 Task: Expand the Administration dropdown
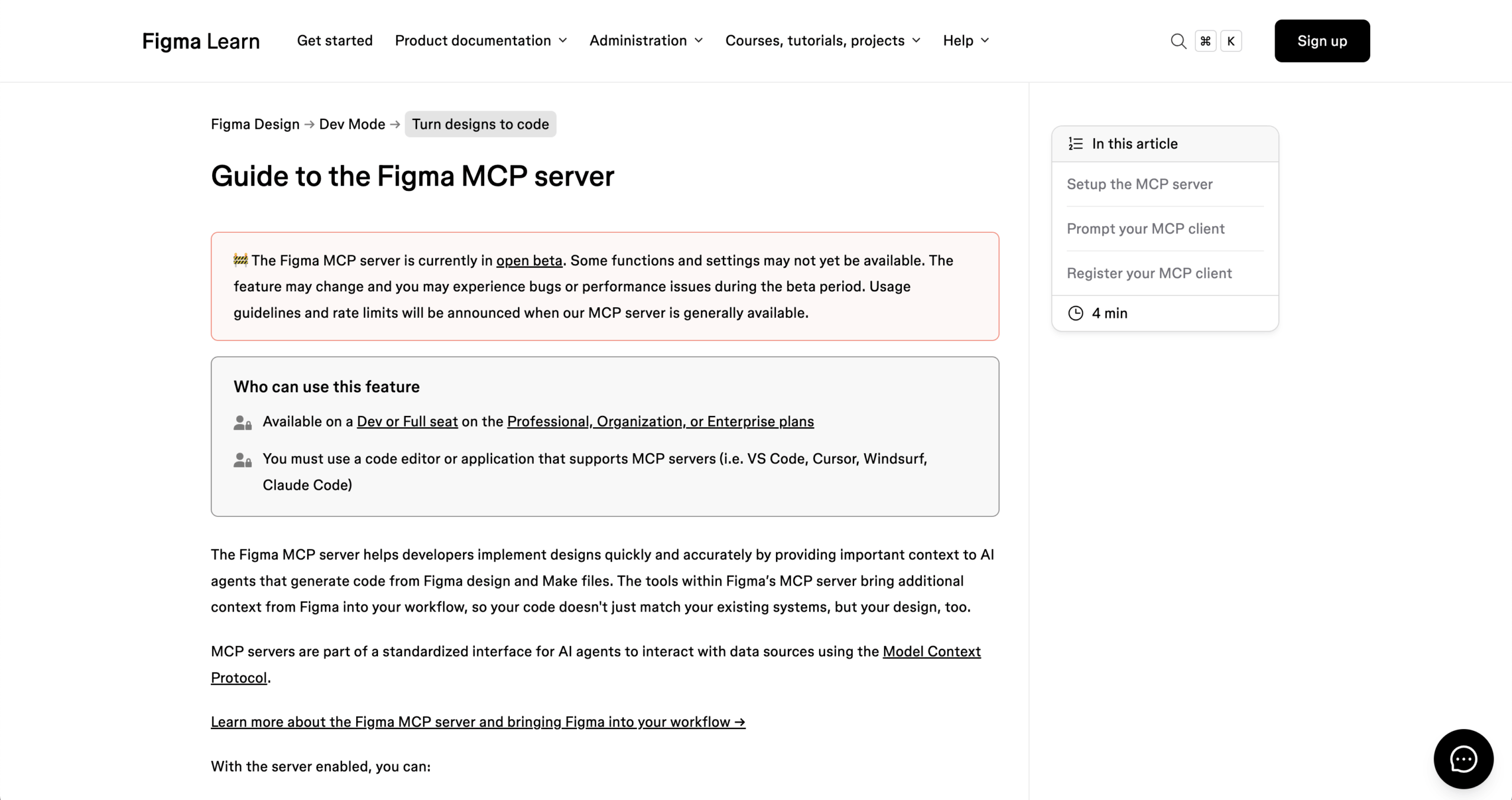pyautogui.click(x=646, y=40)
